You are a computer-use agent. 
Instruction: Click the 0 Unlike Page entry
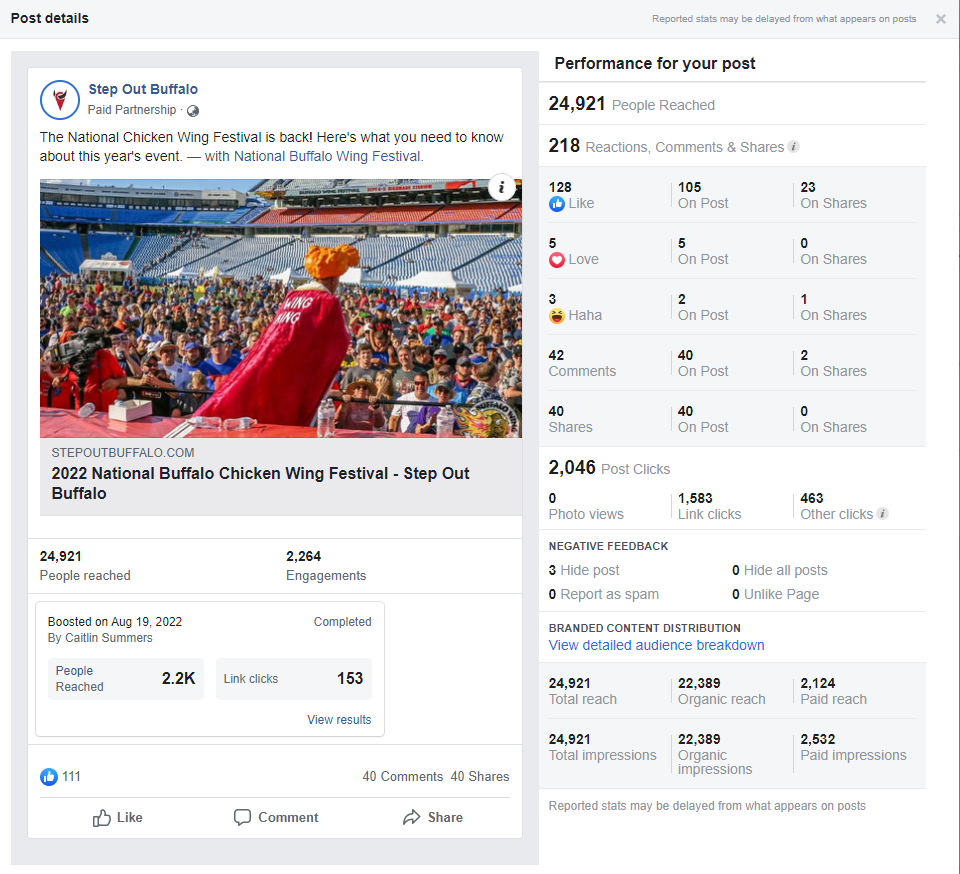(775, 594)
